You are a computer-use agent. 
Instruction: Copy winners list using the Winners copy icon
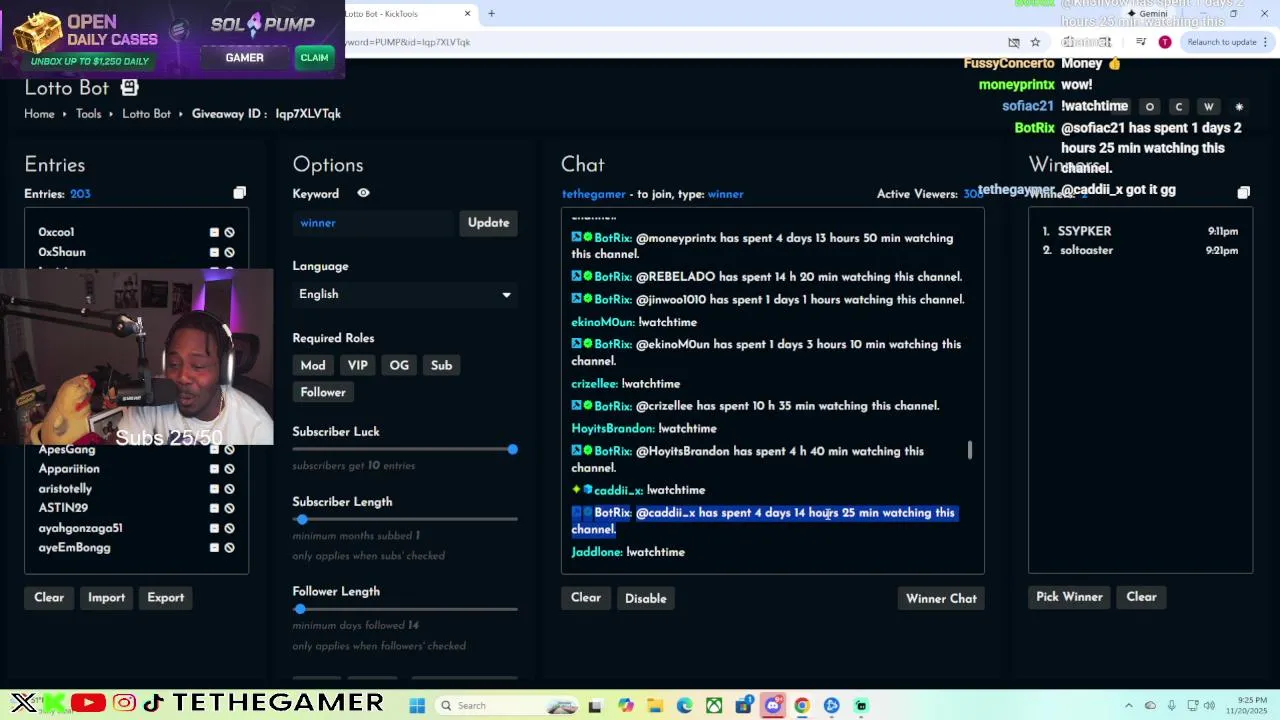(1243, 192)
